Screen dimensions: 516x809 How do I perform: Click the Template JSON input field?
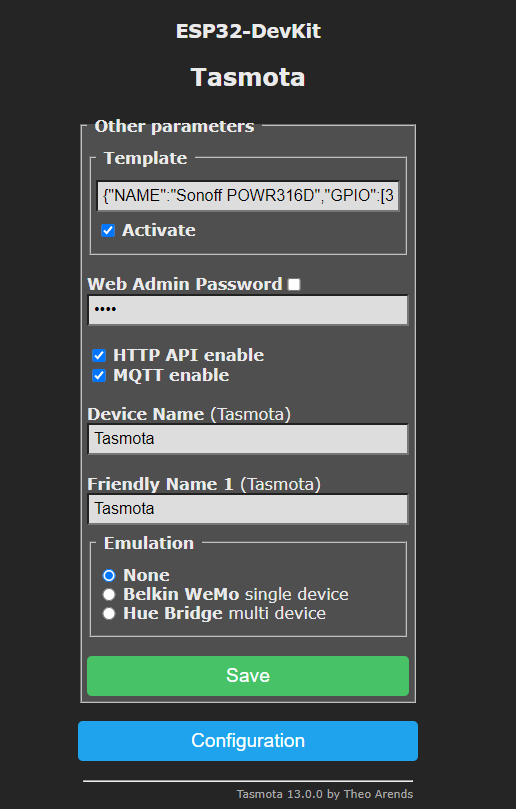click(x=248, y=196)
